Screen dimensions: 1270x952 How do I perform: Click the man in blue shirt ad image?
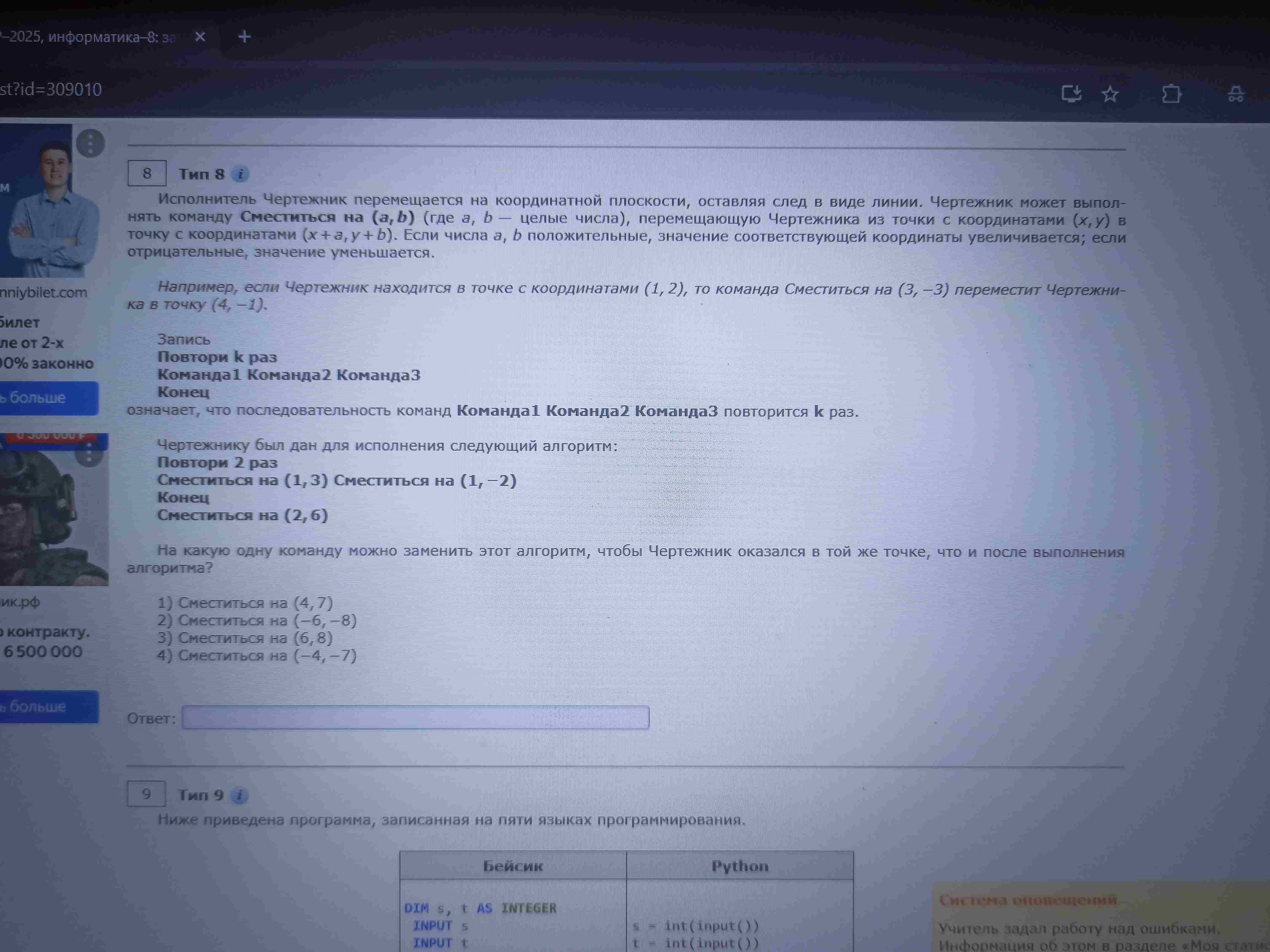[x=49, y=201]
